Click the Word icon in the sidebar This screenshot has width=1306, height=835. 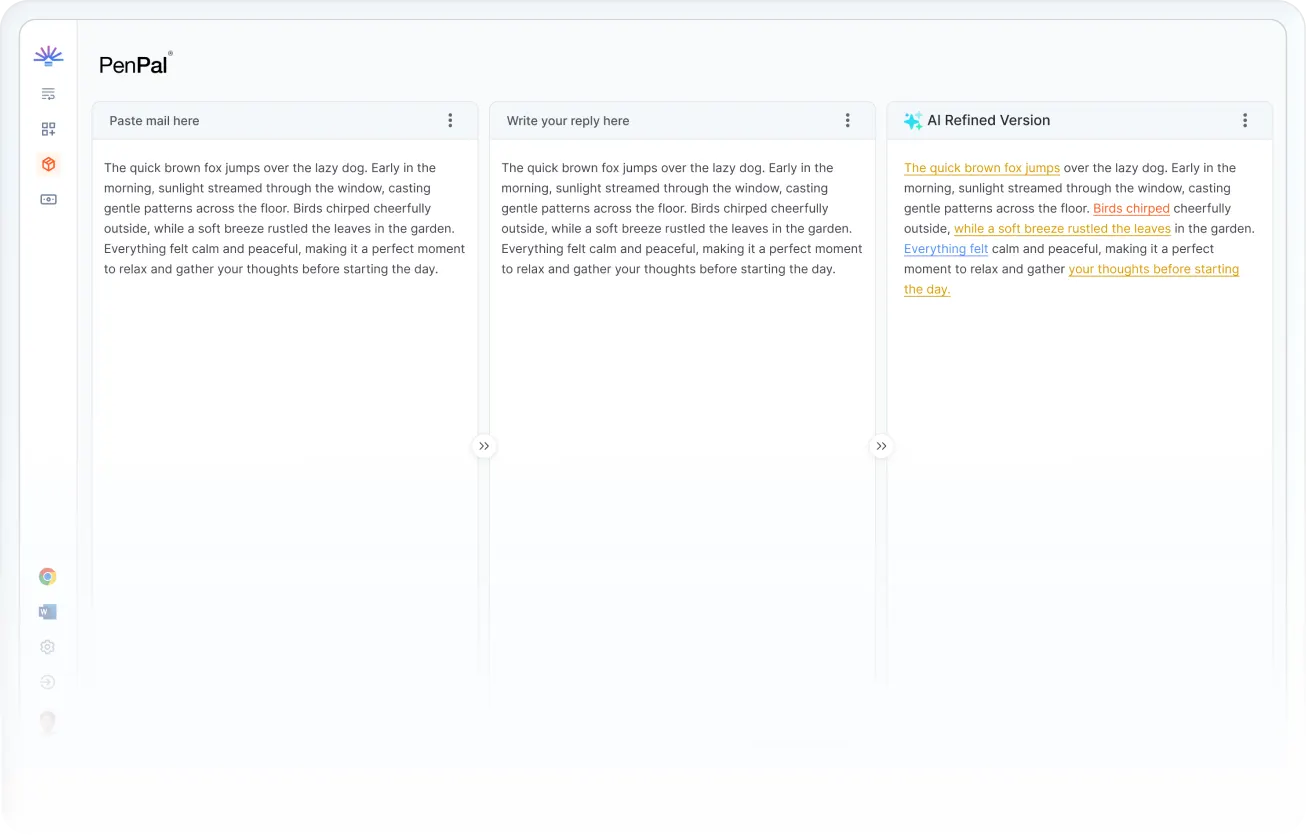pyautogui.click(x=48, y=612)
